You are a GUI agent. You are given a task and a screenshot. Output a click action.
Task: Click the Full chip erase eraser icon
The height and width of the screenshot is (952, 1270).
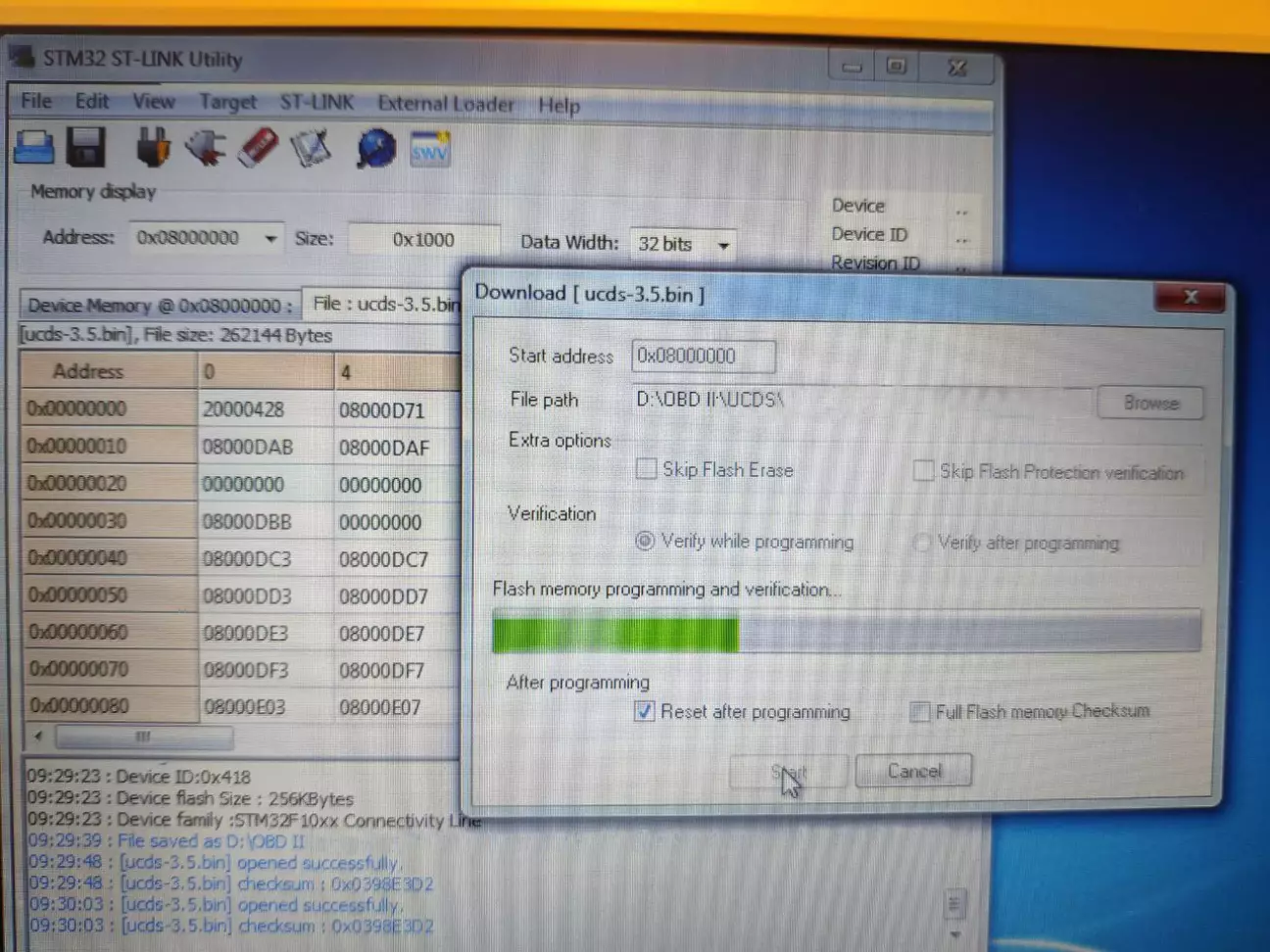tap(259, 148)
